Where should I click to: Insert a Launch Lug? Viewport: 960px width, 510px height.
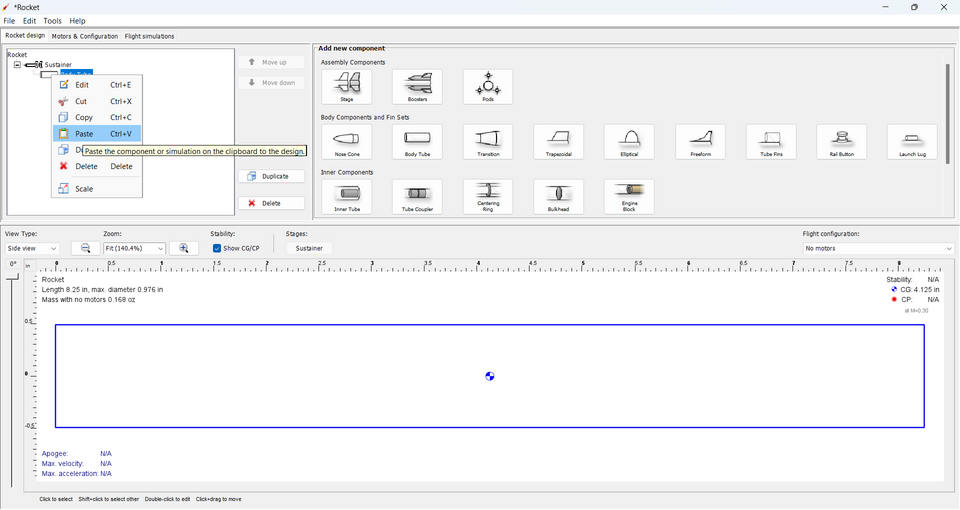click(912, 142)
